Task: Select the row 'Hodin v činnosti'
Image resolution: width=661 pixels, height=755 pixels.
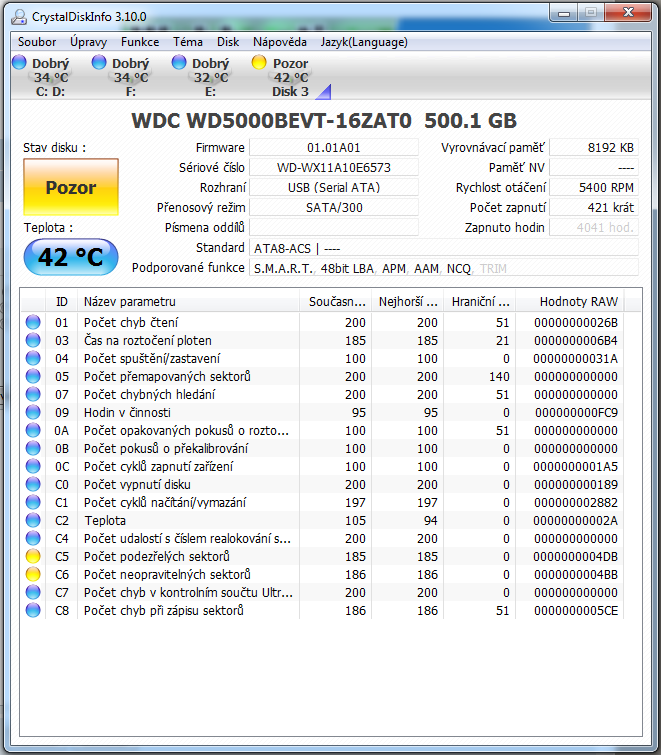Action: (322, 412)
